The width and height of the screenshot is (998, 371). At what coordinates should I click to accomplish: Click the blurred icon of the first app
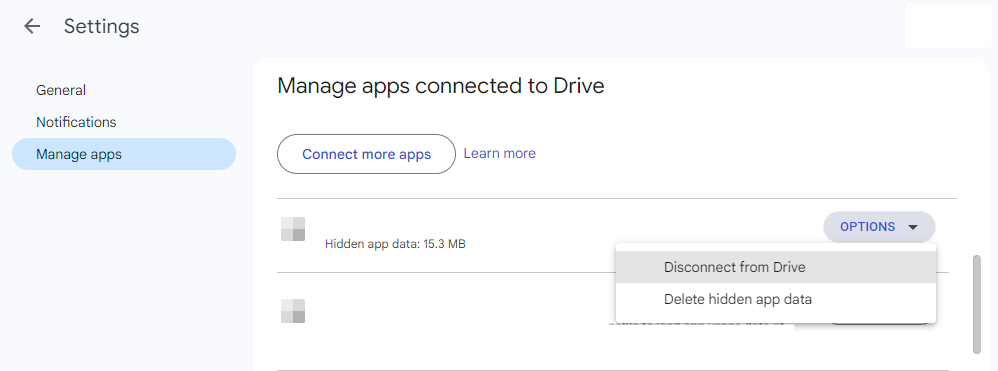pos(293,229)
